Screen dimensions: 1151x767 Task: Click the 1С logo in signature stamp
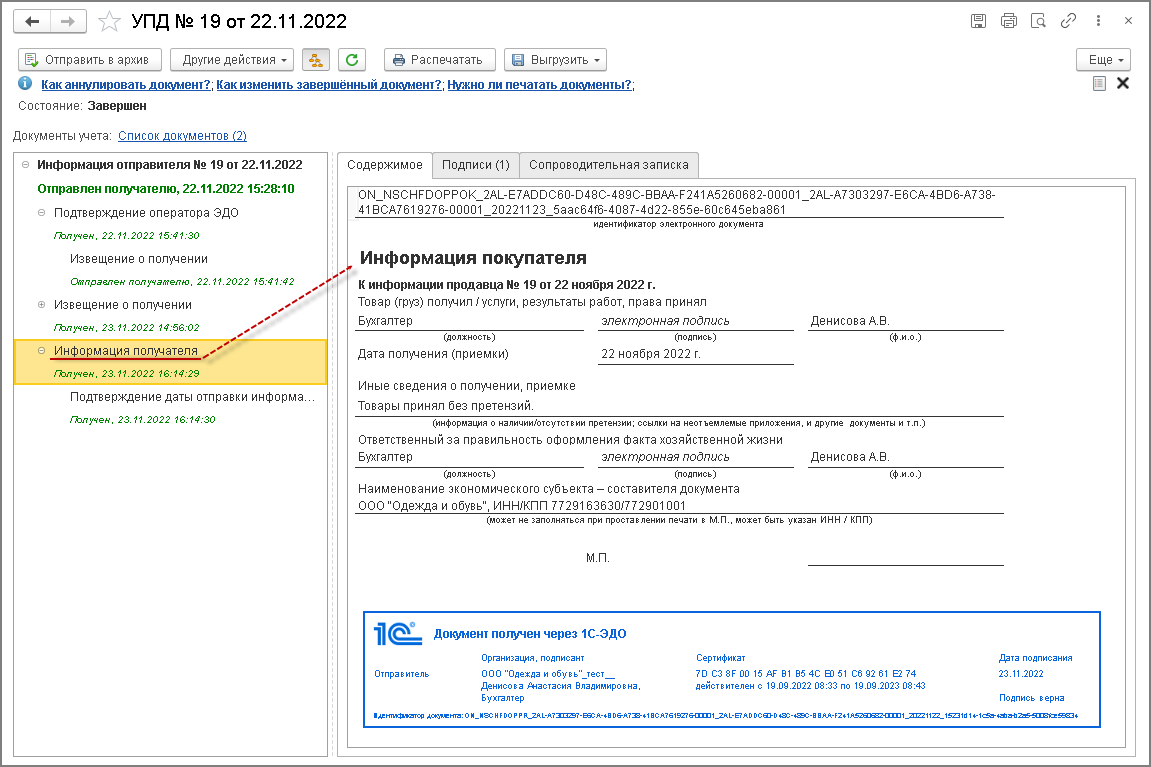coord(398,633)
